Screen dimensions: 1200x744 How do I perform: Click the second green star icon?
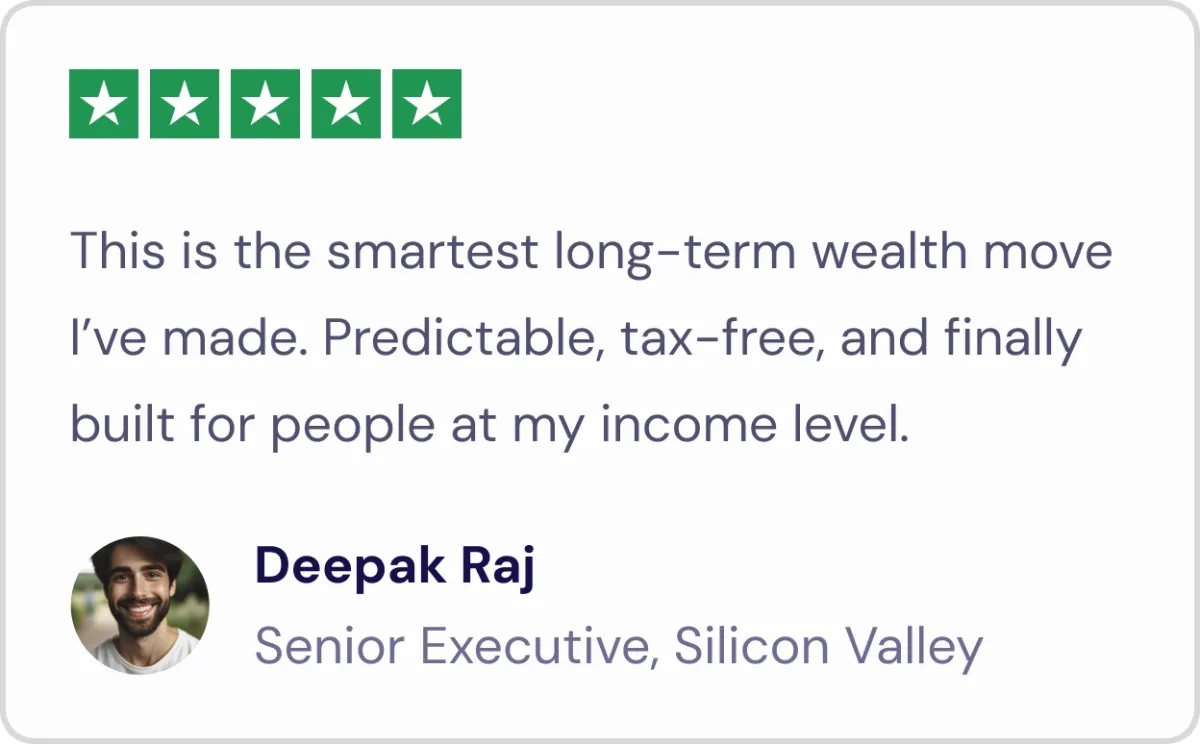click(x=185, y=104)
